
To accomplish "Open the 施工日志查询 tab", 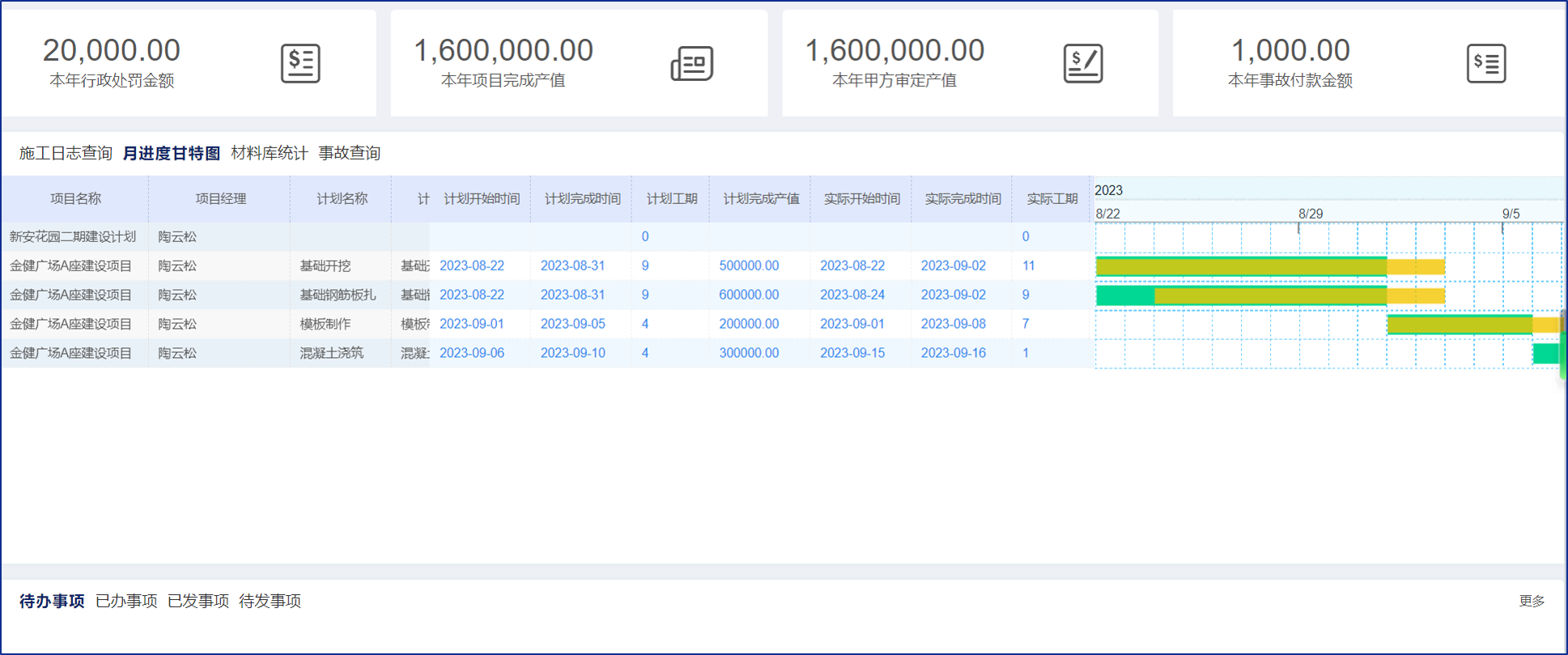I will click(x=66, y=153).
